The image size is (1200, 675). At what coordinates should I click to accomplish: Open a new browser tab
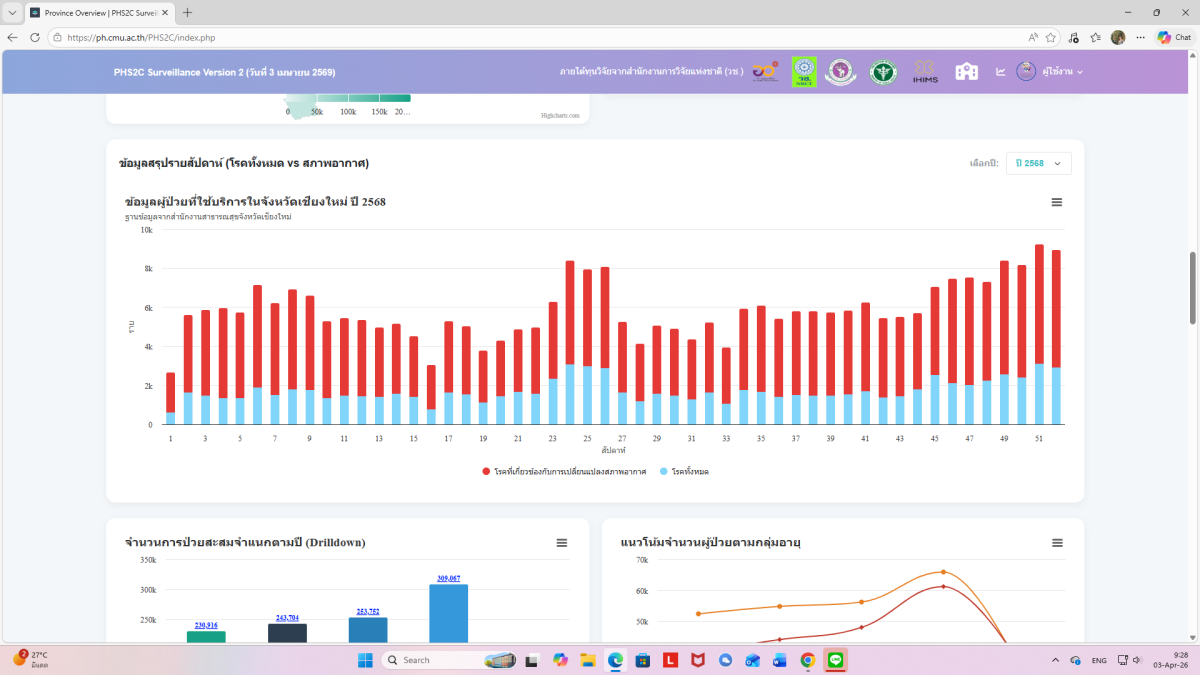pos(187,13)
